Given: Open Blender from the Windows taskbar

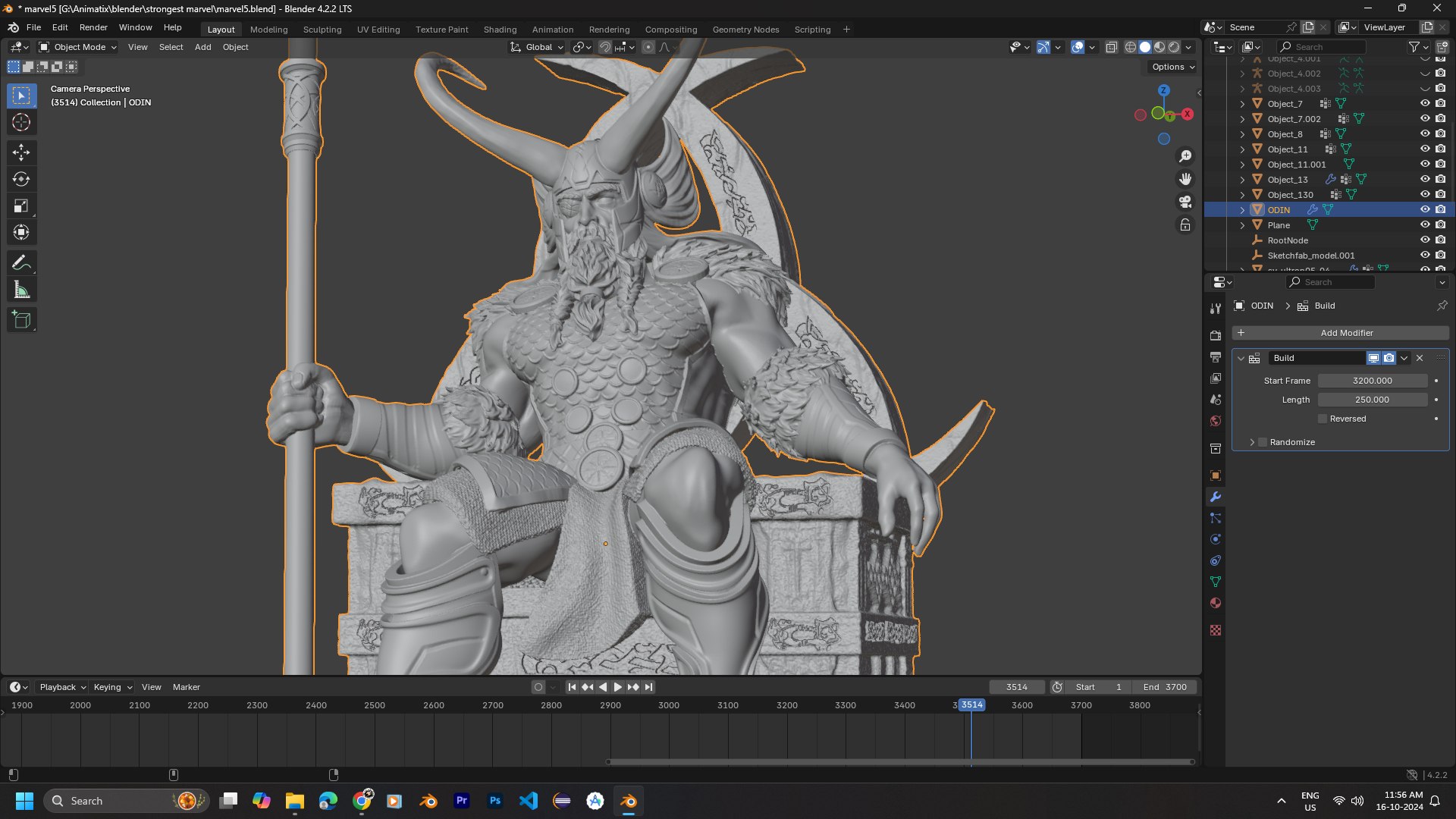Looking at the screenshot, I should coord(629,801).
